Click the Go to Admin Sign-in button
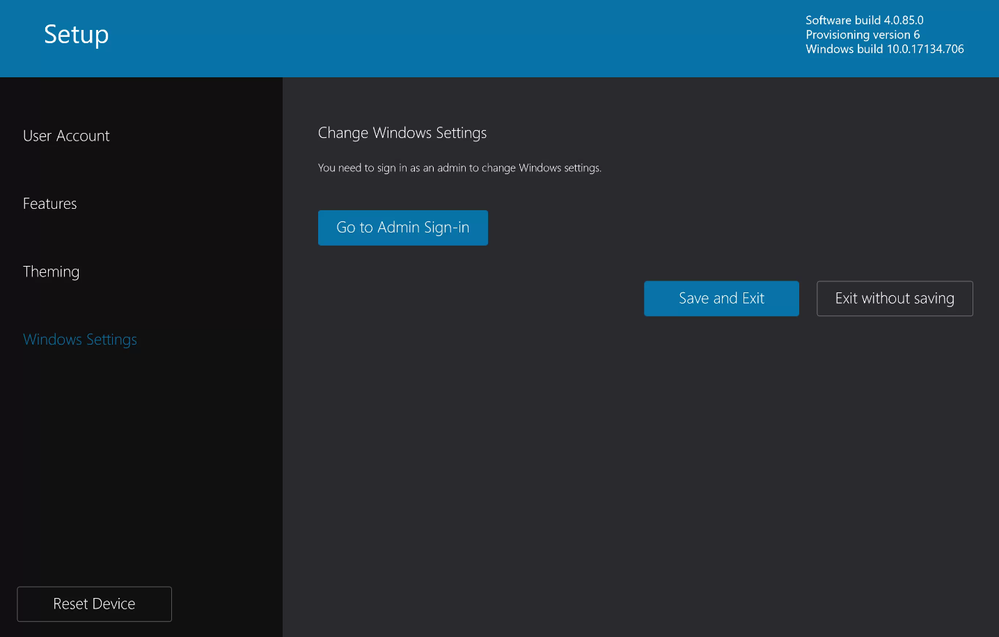Screen dimensions: 999x637 coord(403,227)
